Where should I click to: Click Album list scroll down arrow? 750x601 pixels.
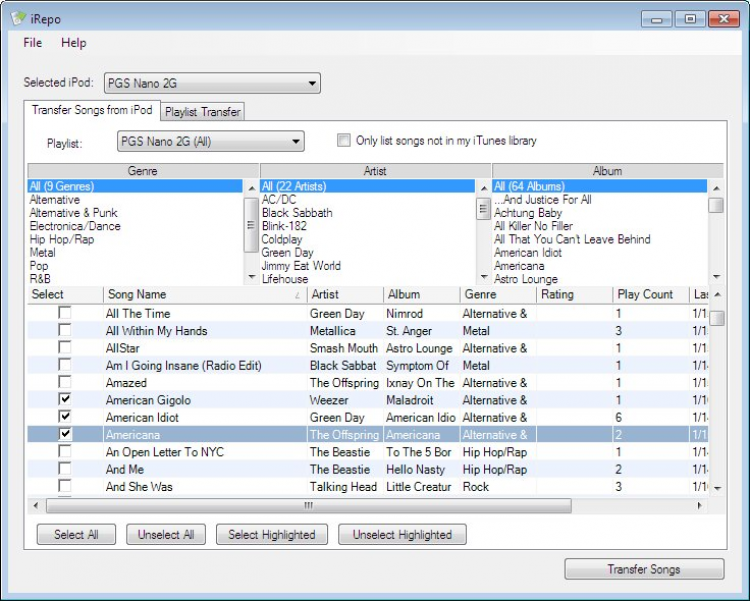pos(716,277)
